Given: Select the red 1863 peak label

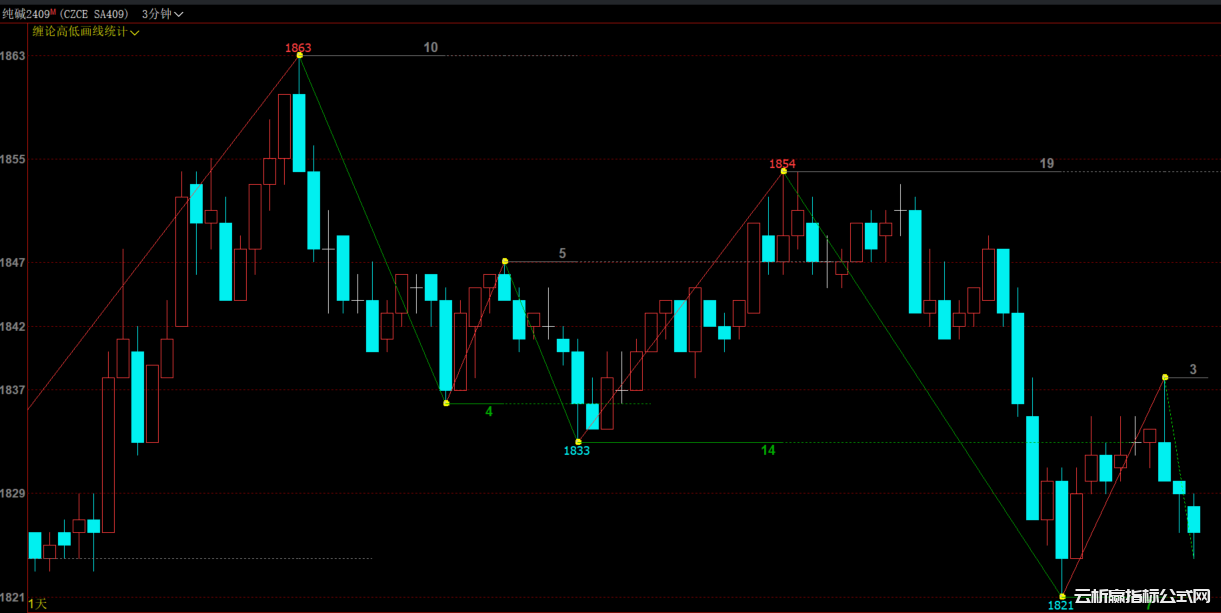Looking at the screenshot, I should point(298,47).
